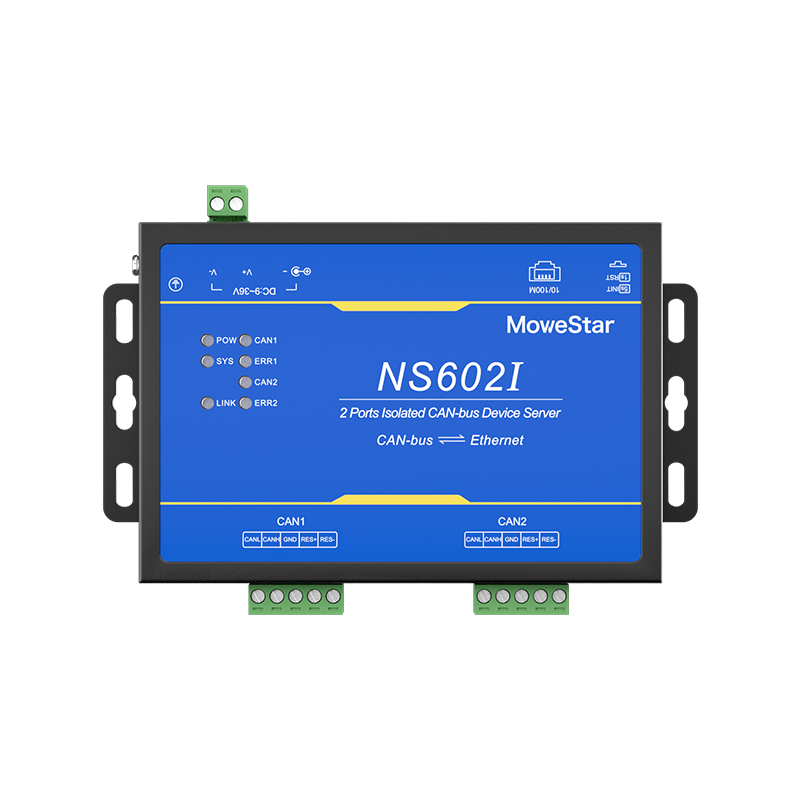The image size is (800, 800).
Task: Click the RES- label under CAN2 heading
Action: pyautogui.click(x=549, y=540)
